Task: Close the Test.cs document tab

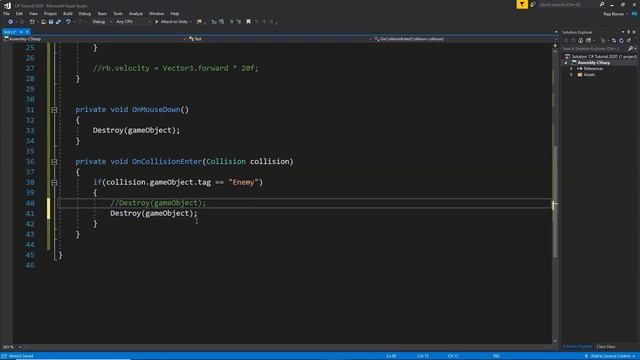Action: [27, 32]
